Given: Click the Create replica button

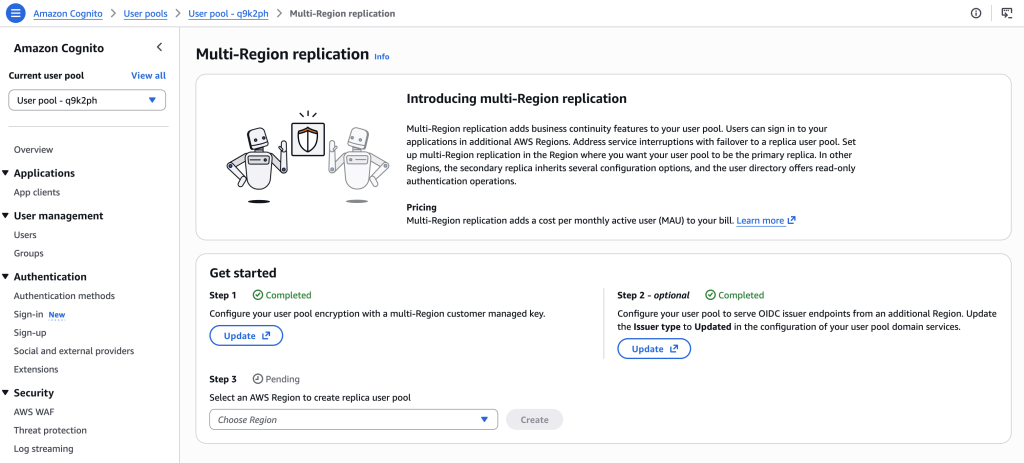Looking at the screenshot, I should pos(534,419).
